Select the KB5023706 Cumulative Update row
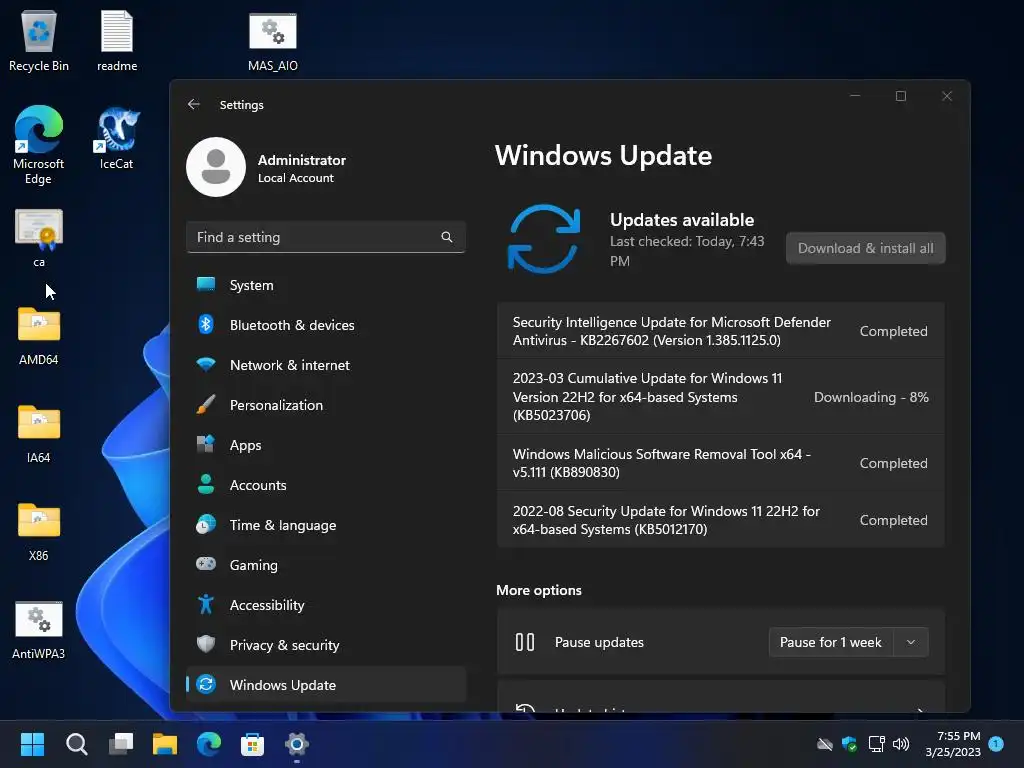 720,396
